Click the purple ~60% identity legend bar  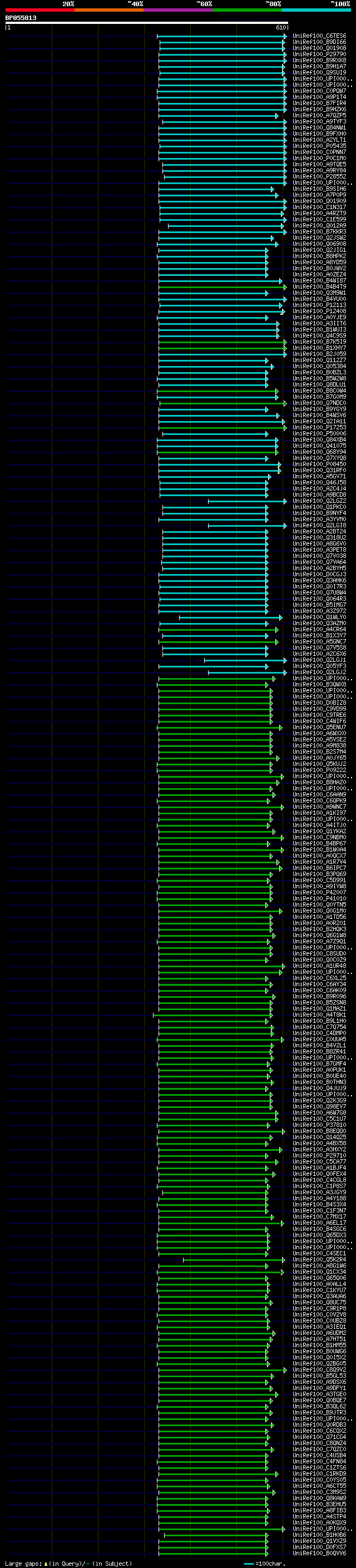[179, 10]
